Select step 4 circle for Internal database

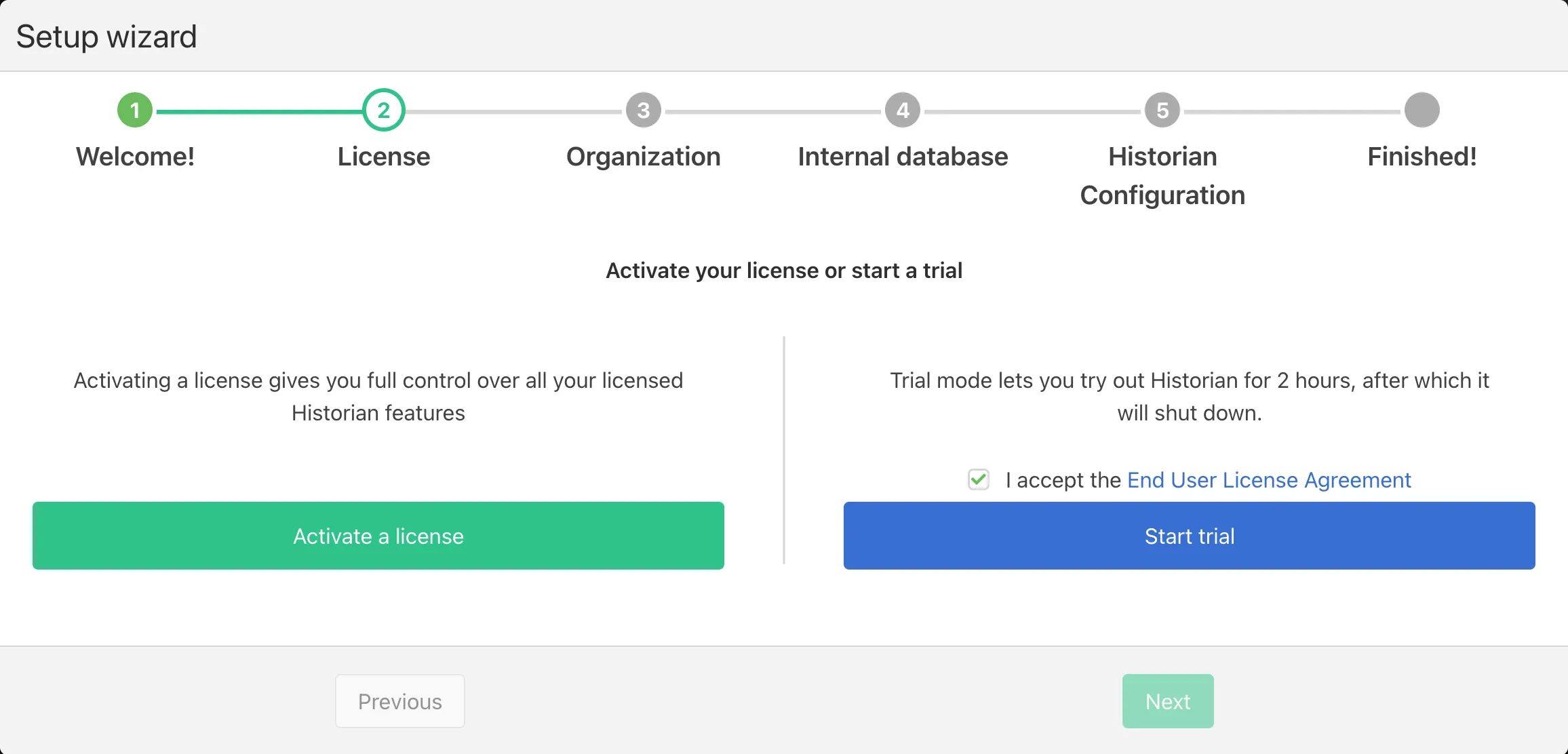(903, 111)
